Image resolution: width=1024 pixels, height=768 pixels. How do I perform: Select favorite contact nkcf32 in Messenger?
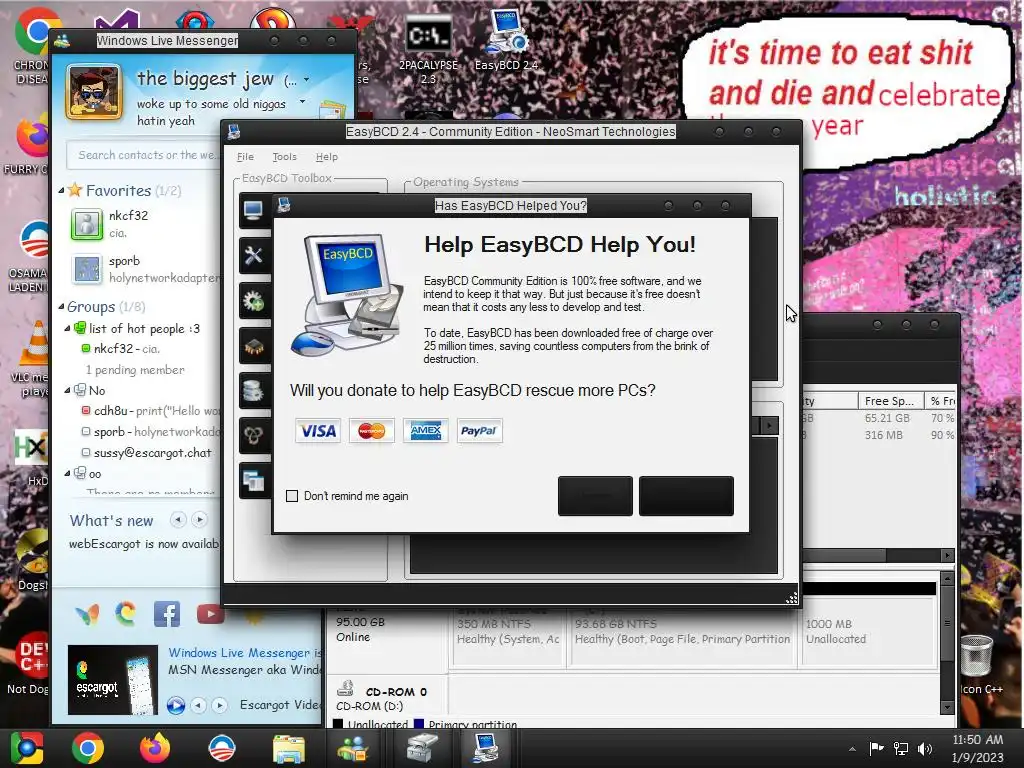click(144, 224)
